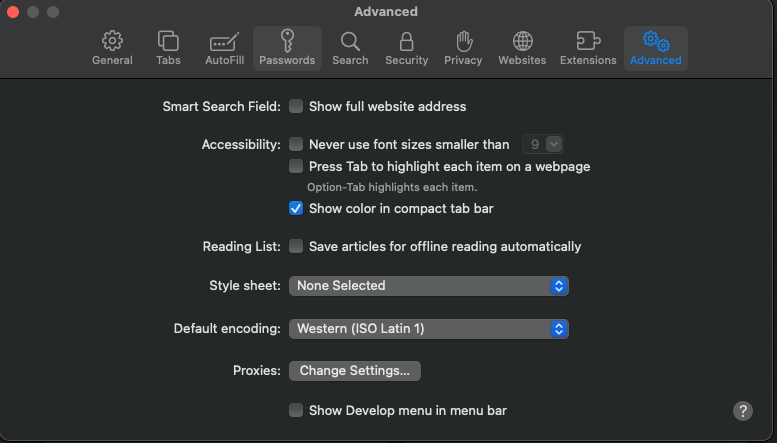Open the Extensions puzzle piece pane
Screen dimensions: 777x443
[587, 42]
